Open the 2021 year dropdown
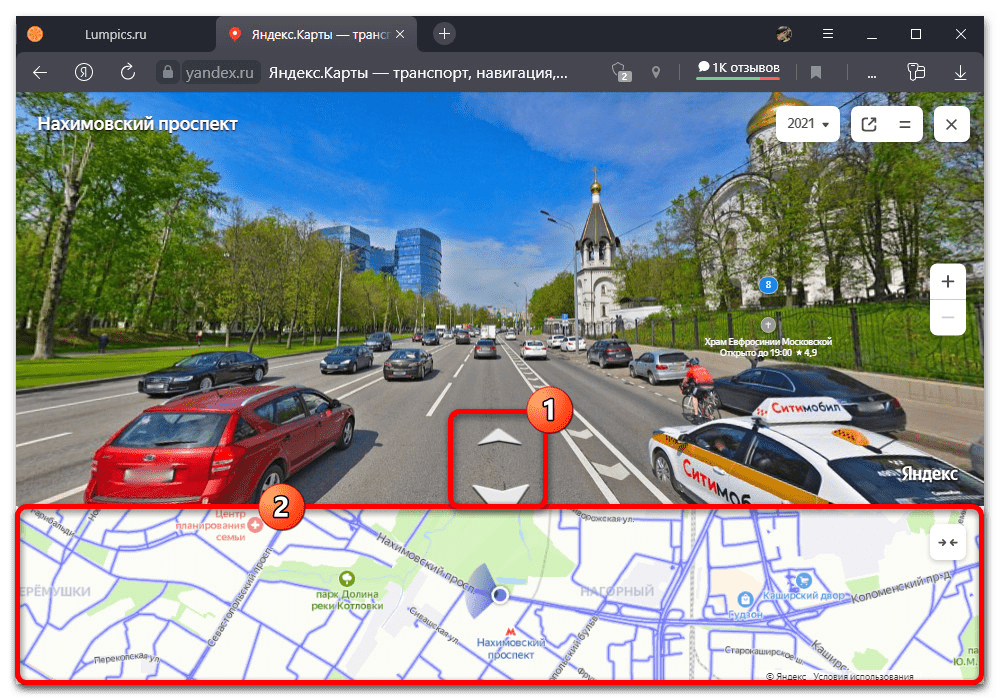The height and width of the screenshot is (700, 1000). pyautogui.click(x=808, y=125)
